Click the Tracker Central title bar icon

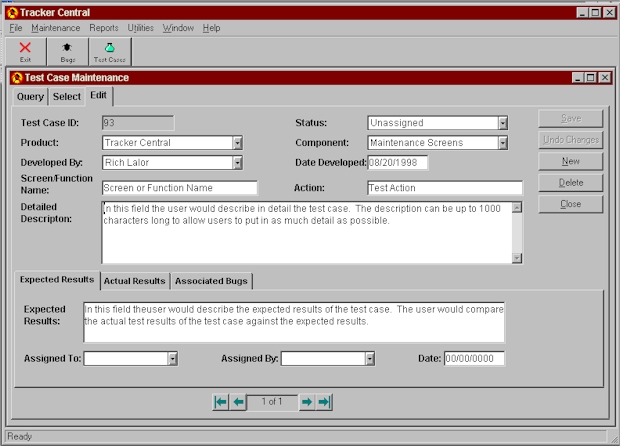pos(12,13)
